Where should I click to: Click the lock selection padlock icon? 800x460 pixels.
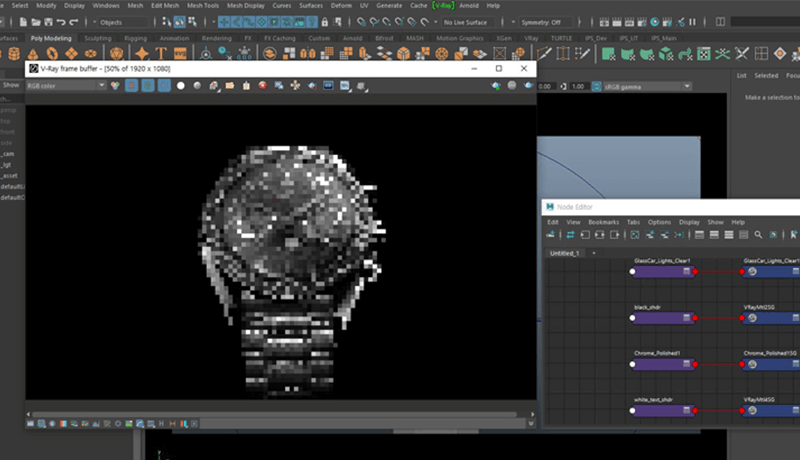324,22
